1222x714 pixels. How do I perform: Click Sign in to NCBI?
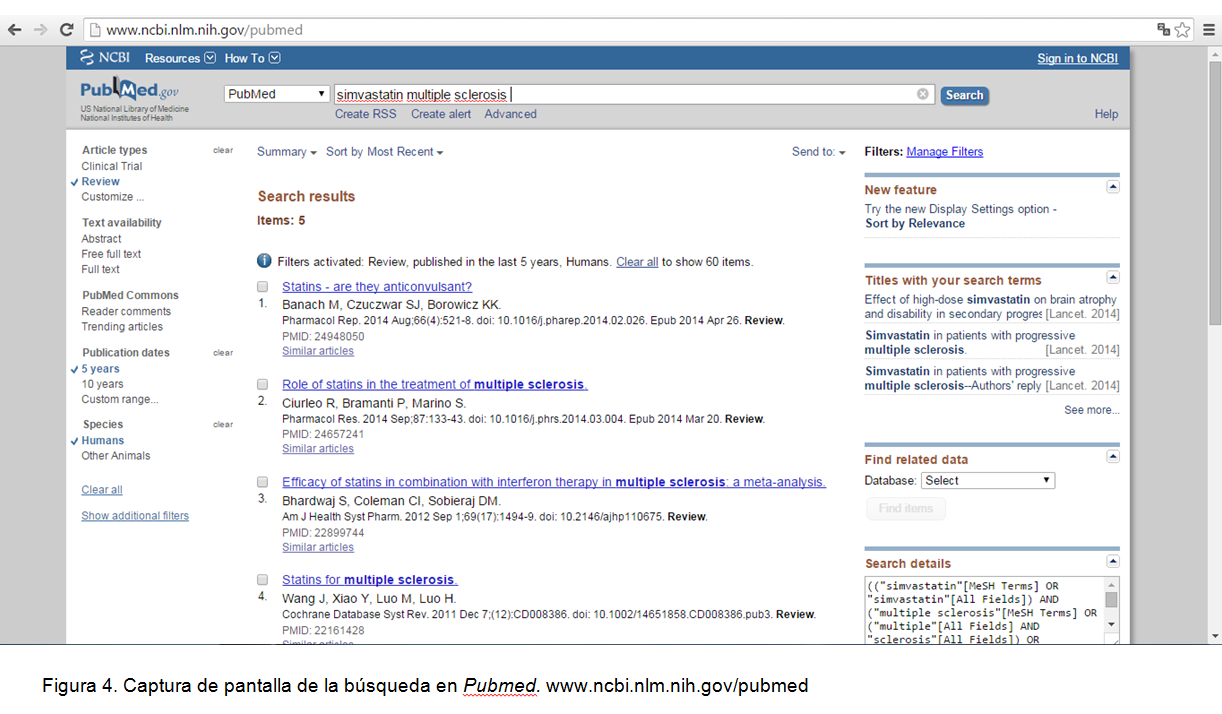click(x=1077, y=58)
